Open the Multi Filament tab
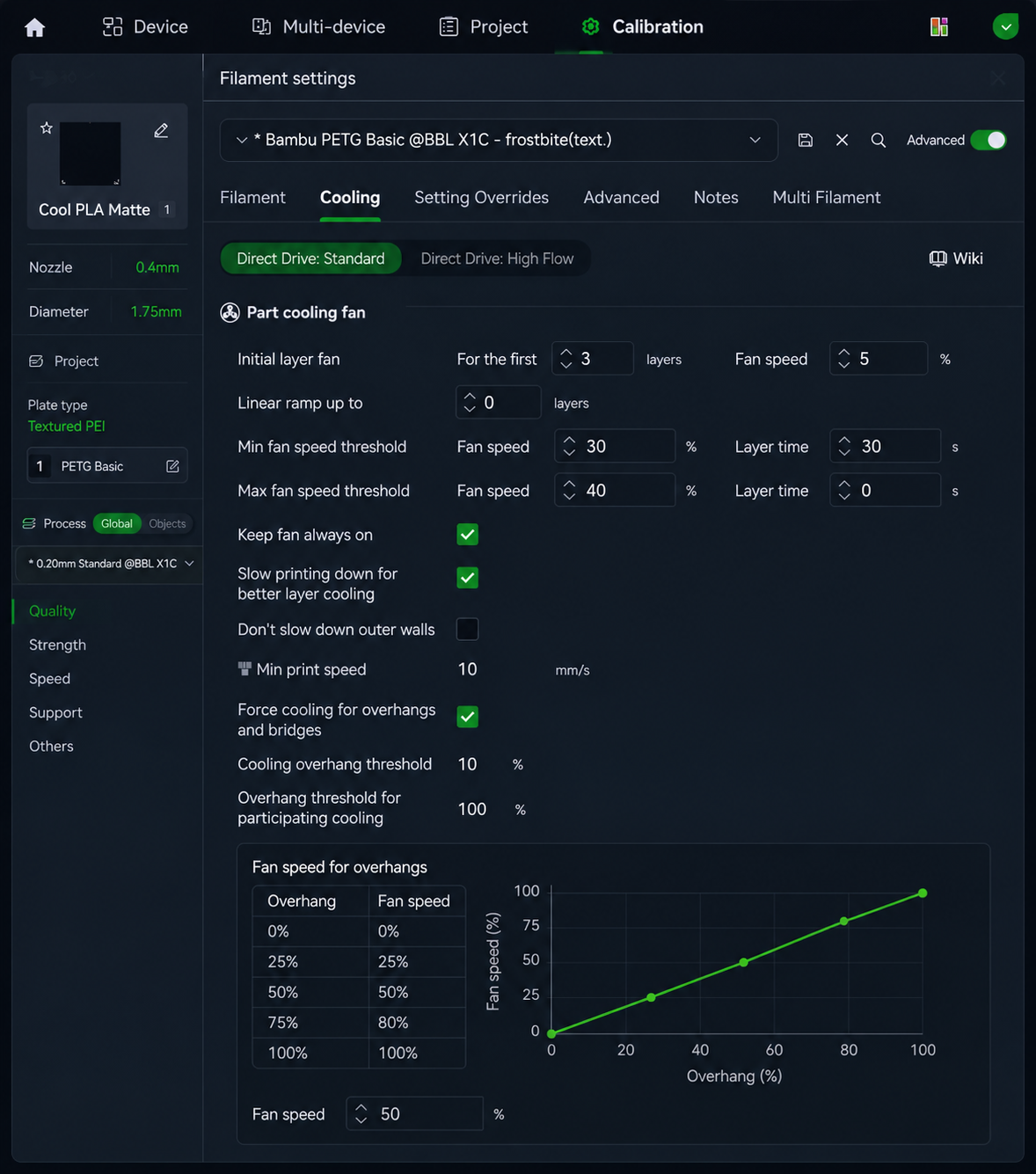 click(827, 198)
